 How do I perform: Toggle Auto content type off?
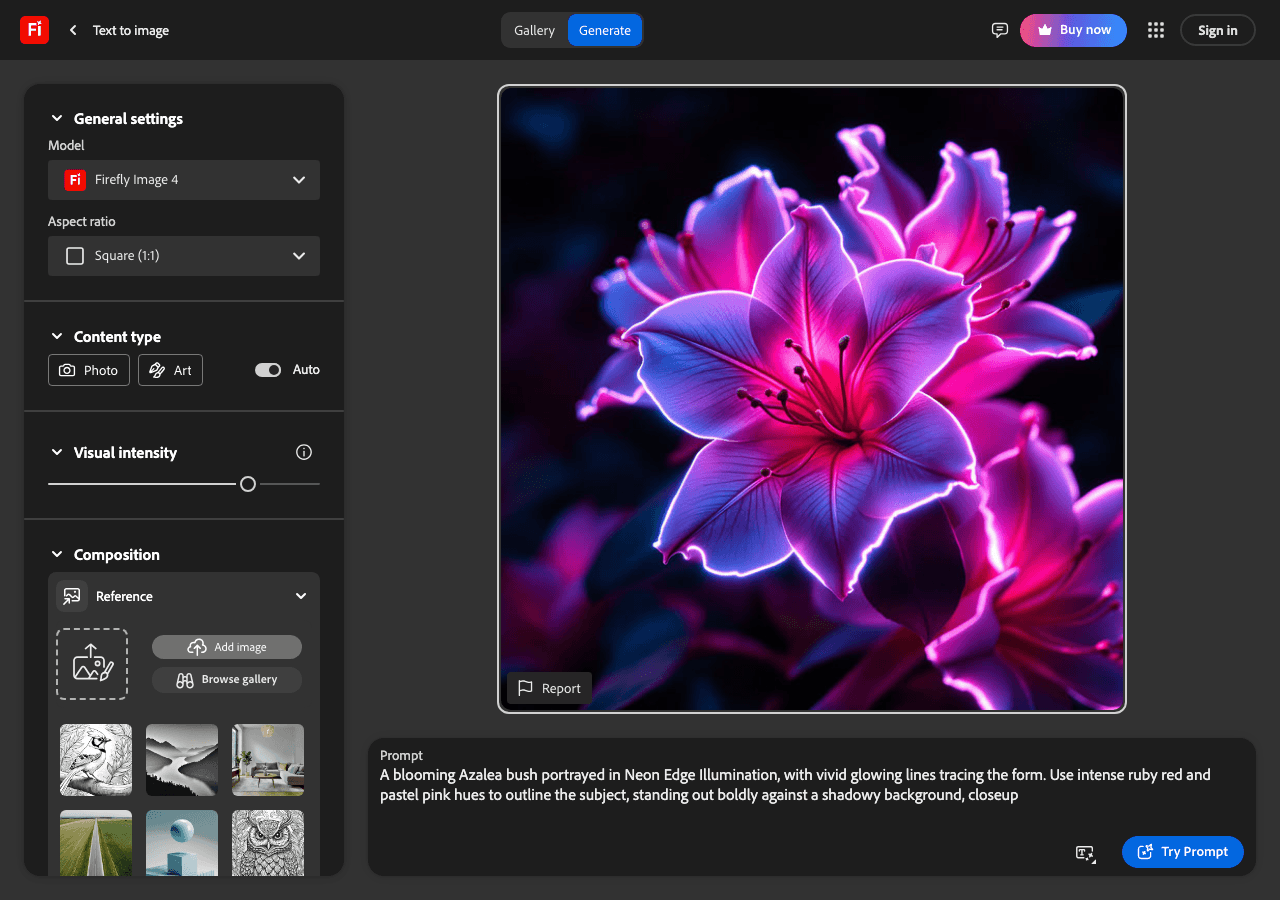pyautogui.click(x=268, y=369)
